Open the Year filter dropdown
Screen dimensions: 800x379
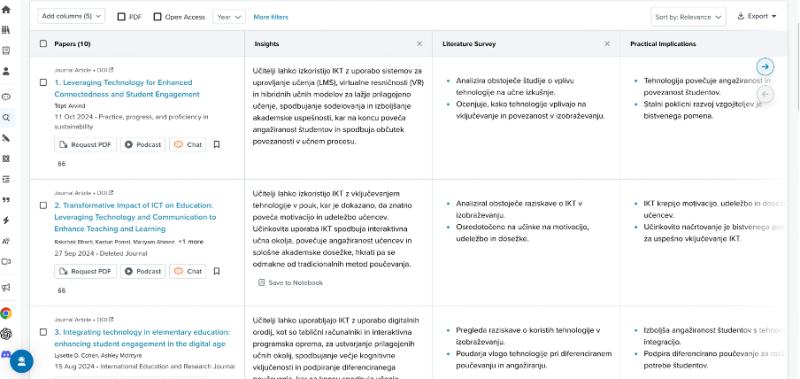point(229,17)
